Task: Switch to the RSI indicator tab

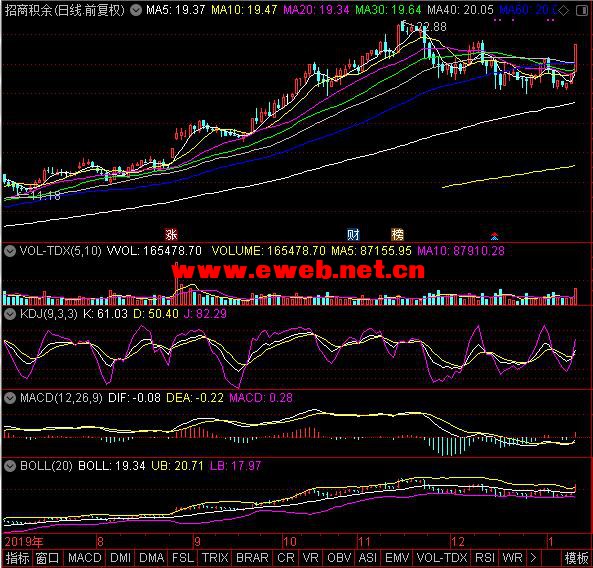Action: 485,558
